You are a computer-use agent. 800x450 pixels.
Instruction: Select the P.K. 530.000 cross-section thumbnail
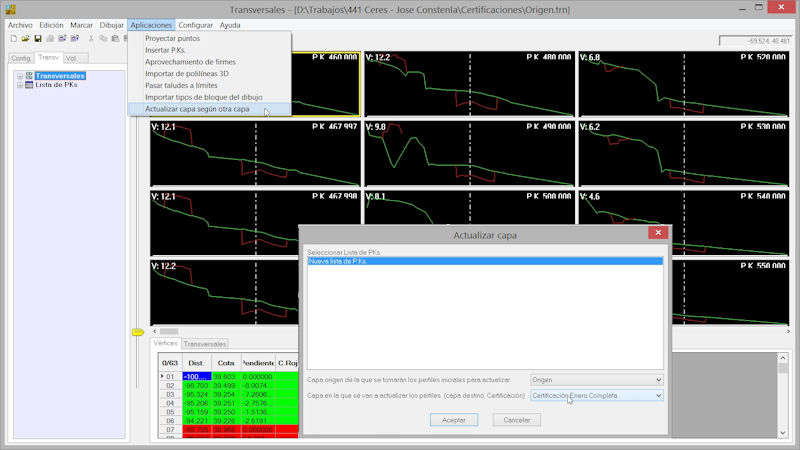point(684,154)
